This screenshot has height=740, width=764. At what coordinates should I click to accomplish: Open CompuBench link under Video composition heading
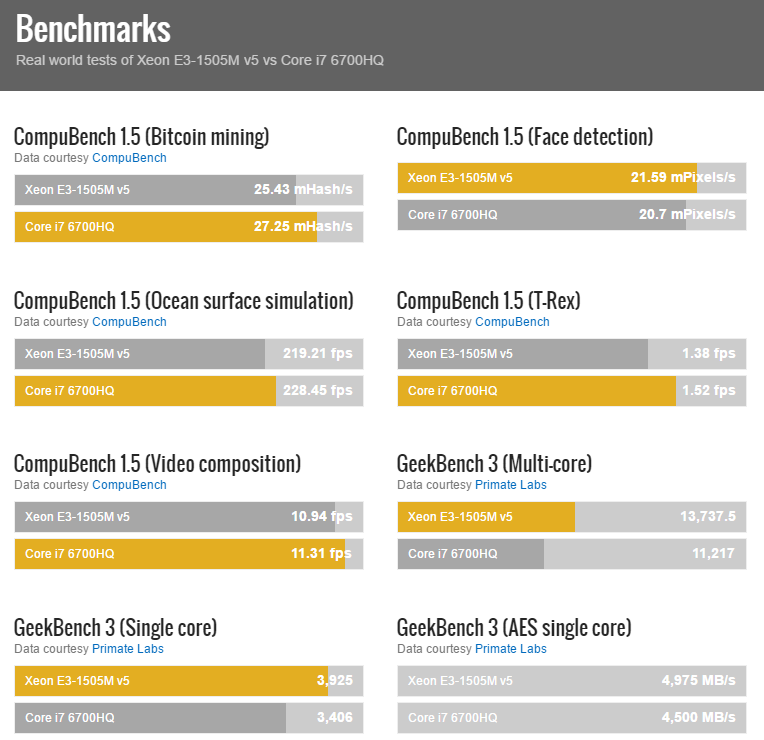tap(129, 485)
